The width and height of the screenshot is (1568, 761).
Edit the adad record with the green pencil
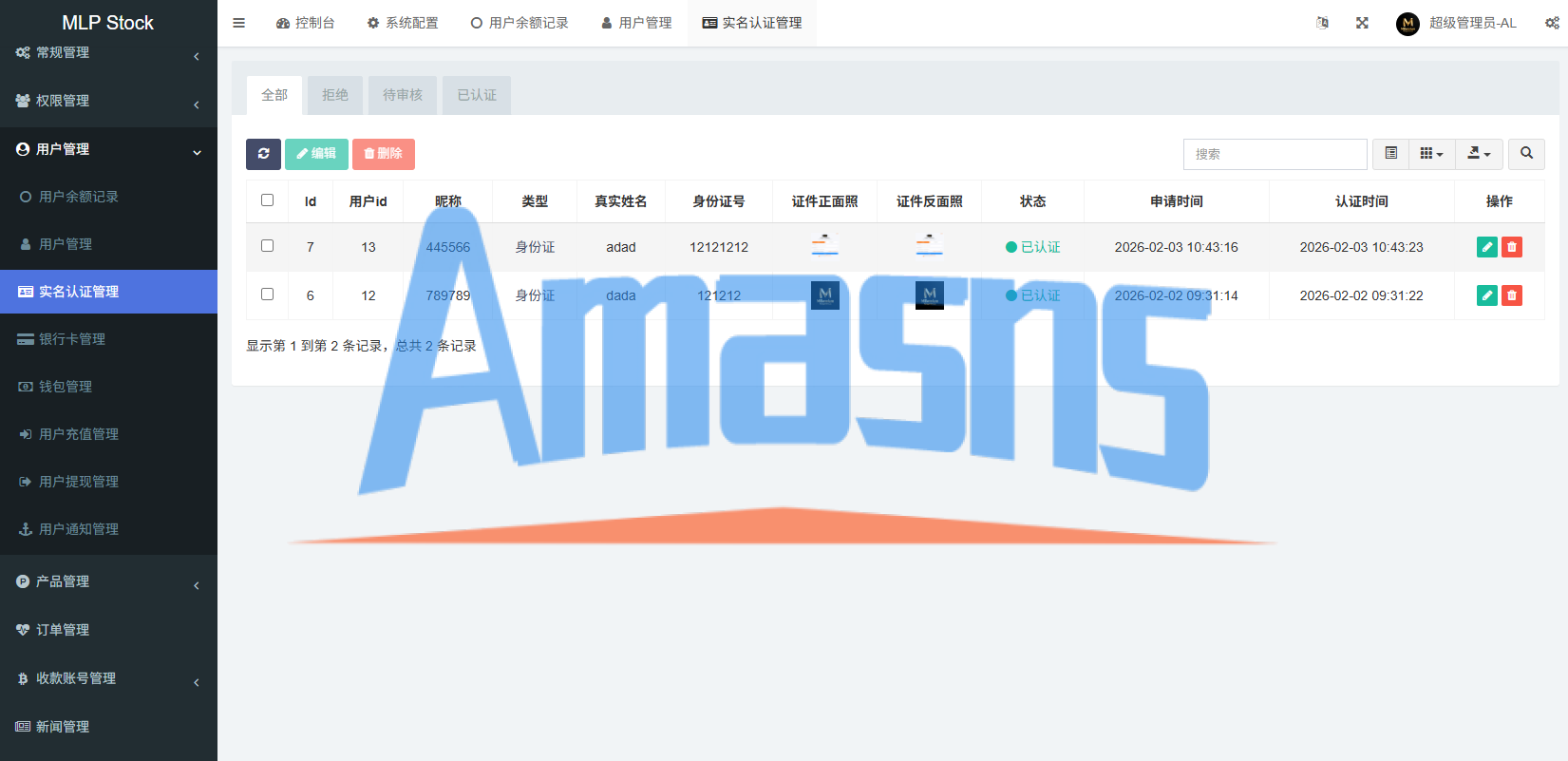pos(1487,247)
